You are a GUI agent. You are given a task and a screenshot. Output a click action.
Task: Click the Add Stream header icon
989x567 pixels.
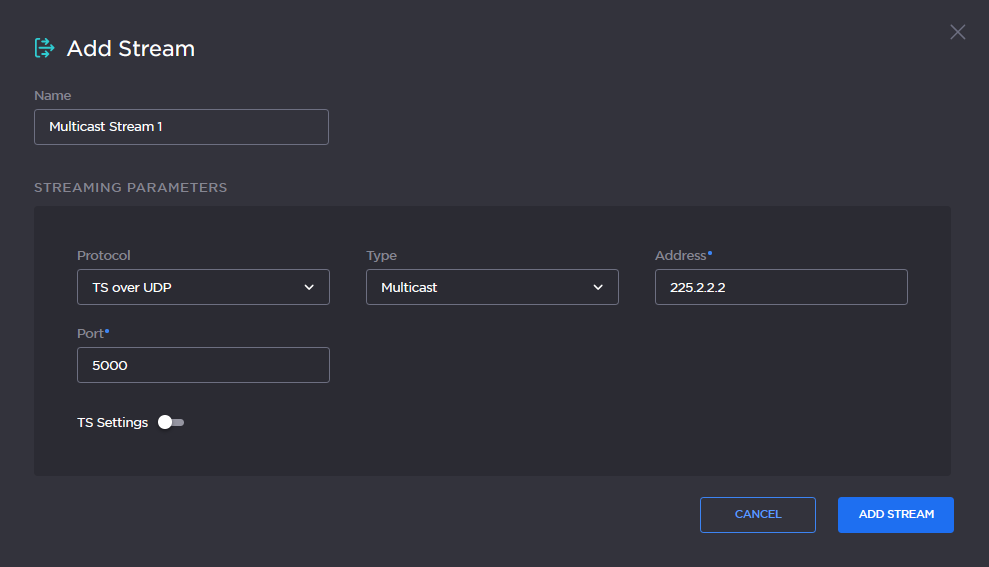[44, 48]
